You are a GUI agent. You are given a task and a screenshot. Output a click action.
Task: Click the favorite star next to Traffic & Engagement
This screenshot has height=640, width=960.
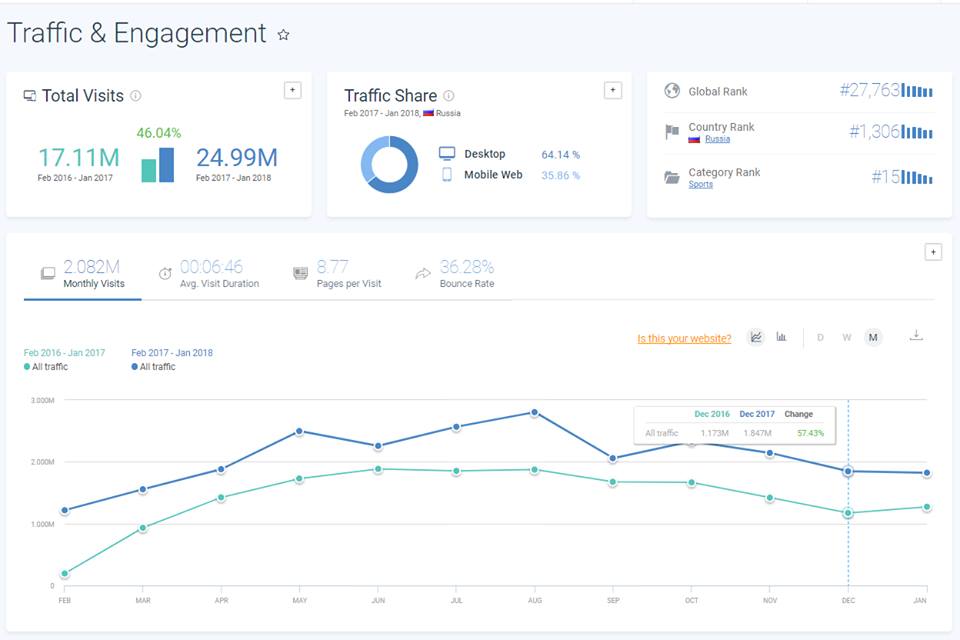[x=283, y=35]
